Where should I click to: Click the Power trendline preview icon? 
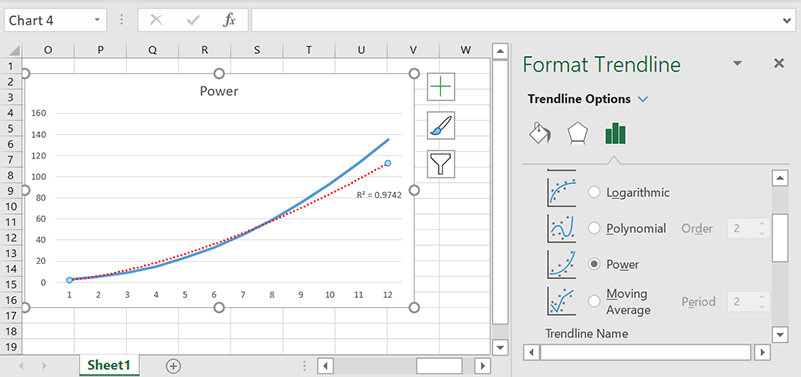[561, 264]
